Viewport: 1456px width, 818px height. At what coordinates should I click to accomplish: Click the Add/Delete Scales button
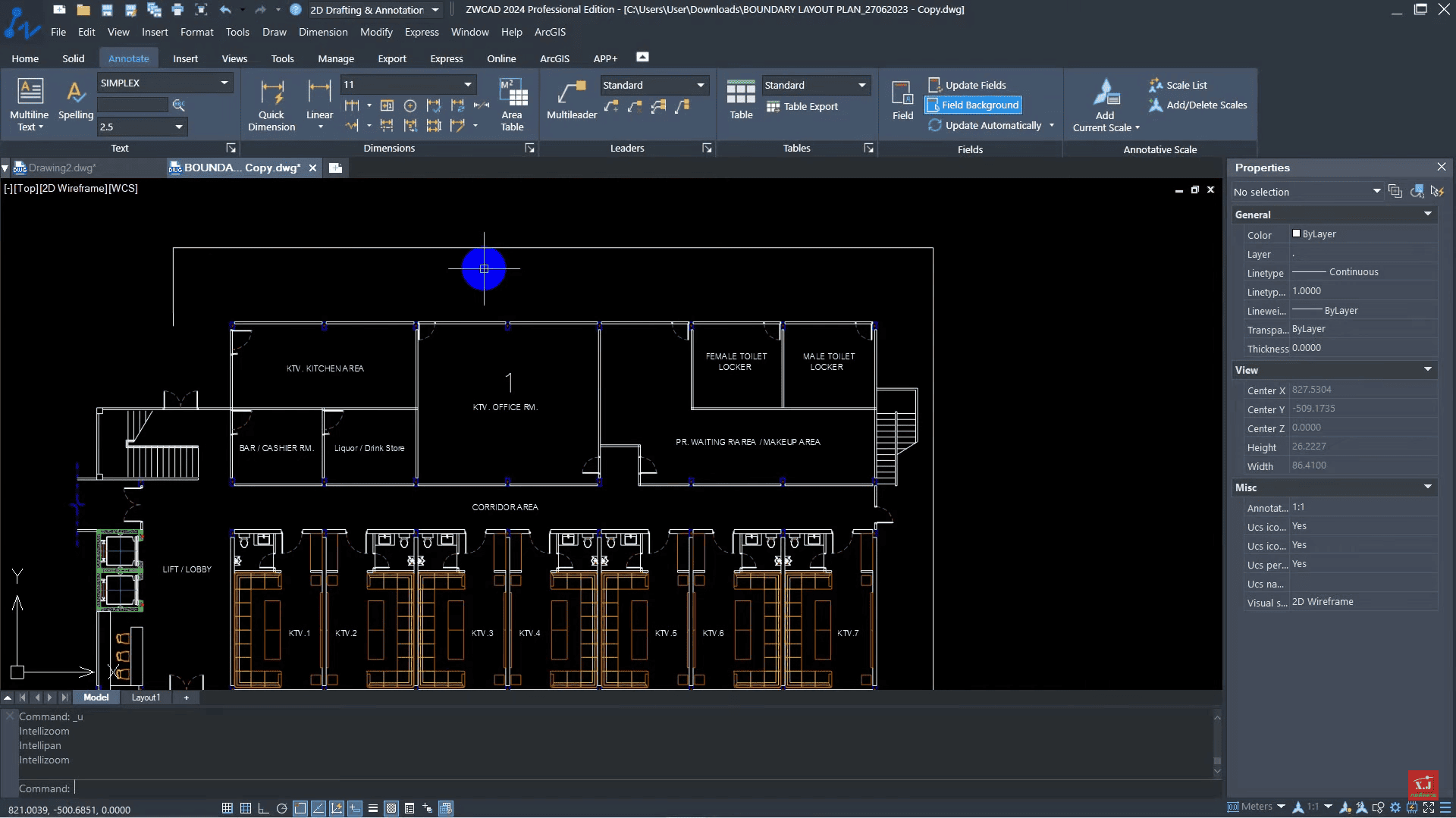click(1197, 105)
